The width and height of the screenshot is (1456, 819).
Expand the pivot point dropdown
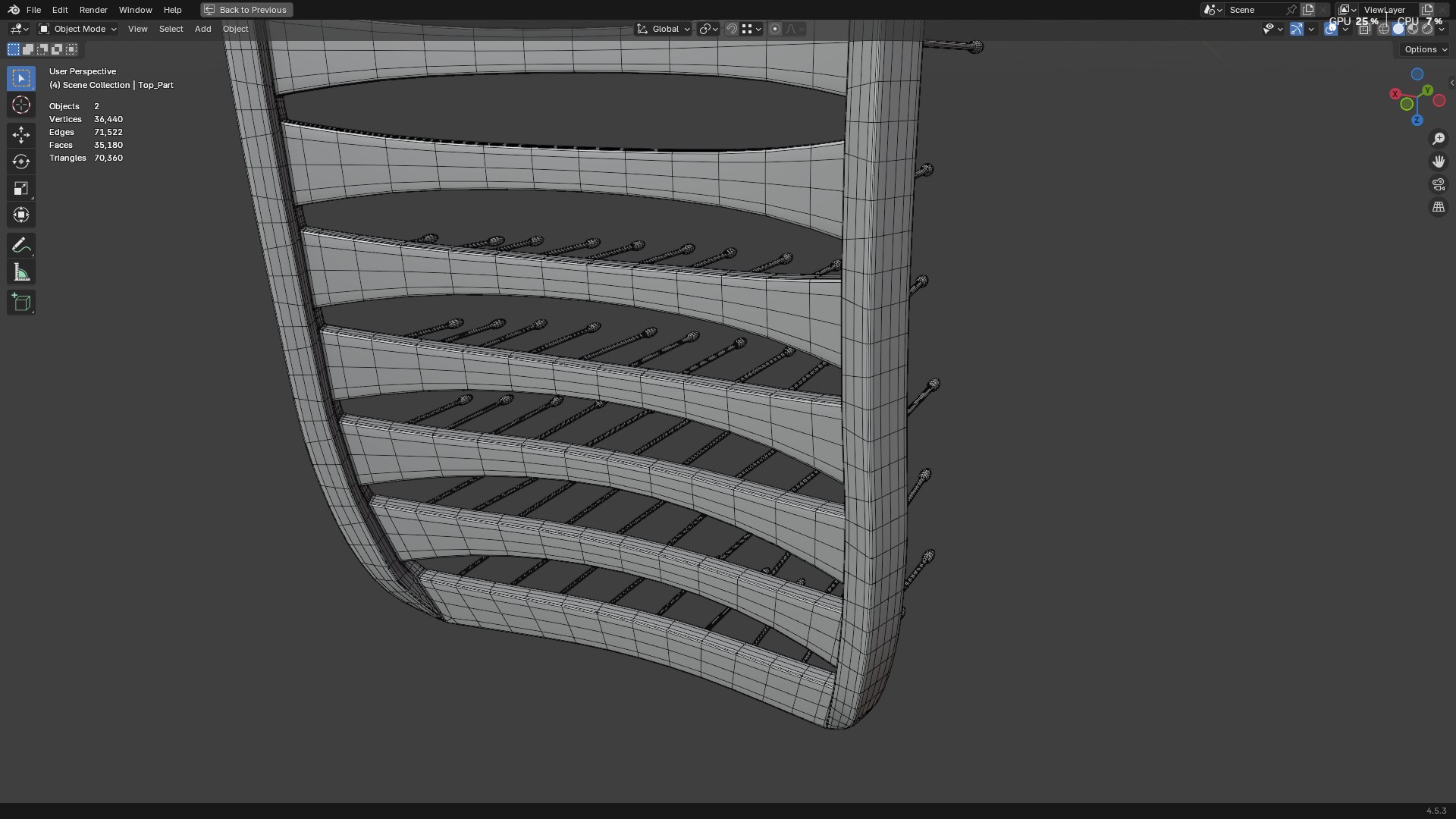click(x=708, y=29)
